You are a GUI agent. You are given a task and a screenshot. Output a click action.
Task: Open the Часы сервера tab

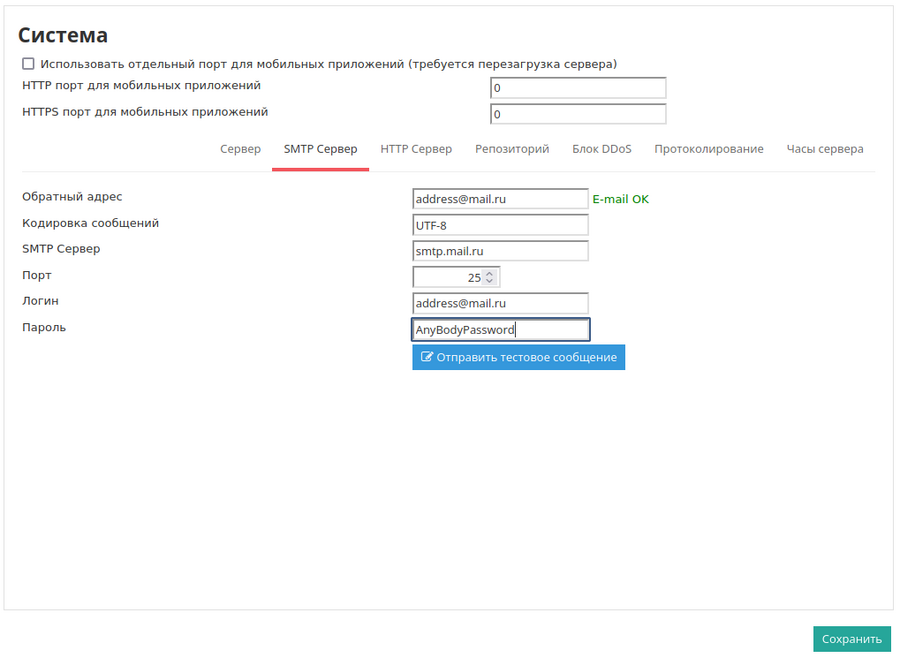[825, 149]
